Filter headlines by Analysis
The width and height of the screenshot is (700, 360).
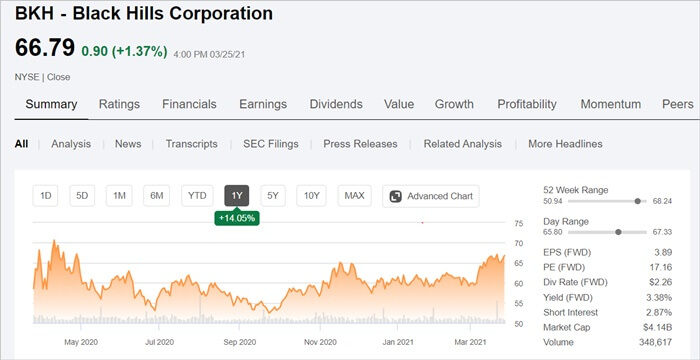(x=71, y=144)
